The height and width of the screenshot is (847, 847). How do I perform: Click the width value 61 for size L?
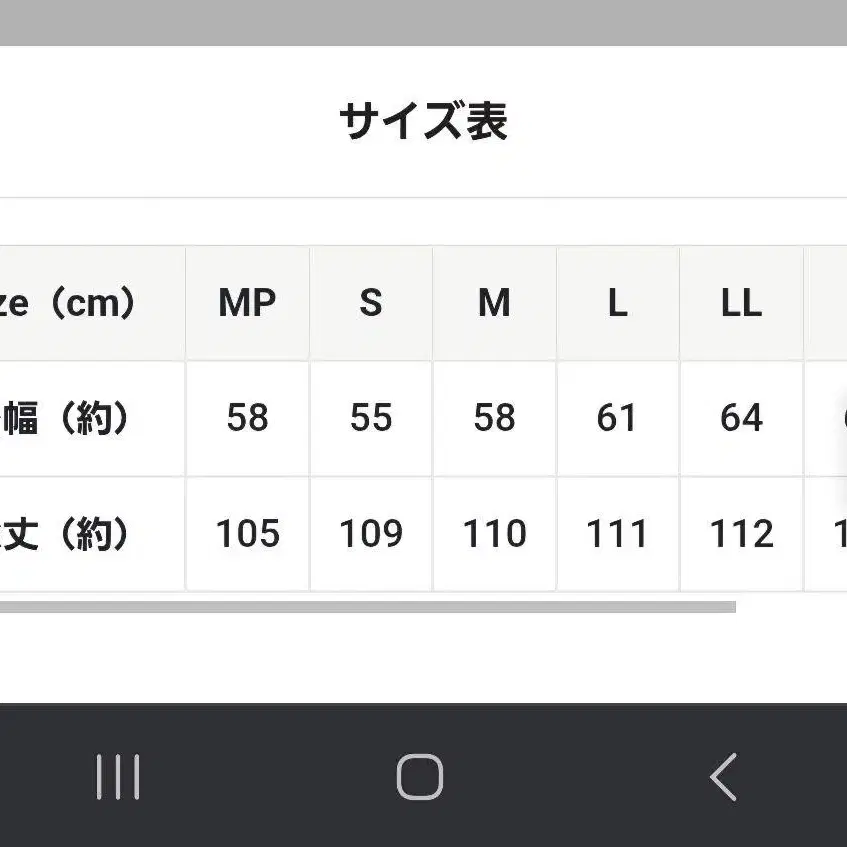tap(617, 419)
